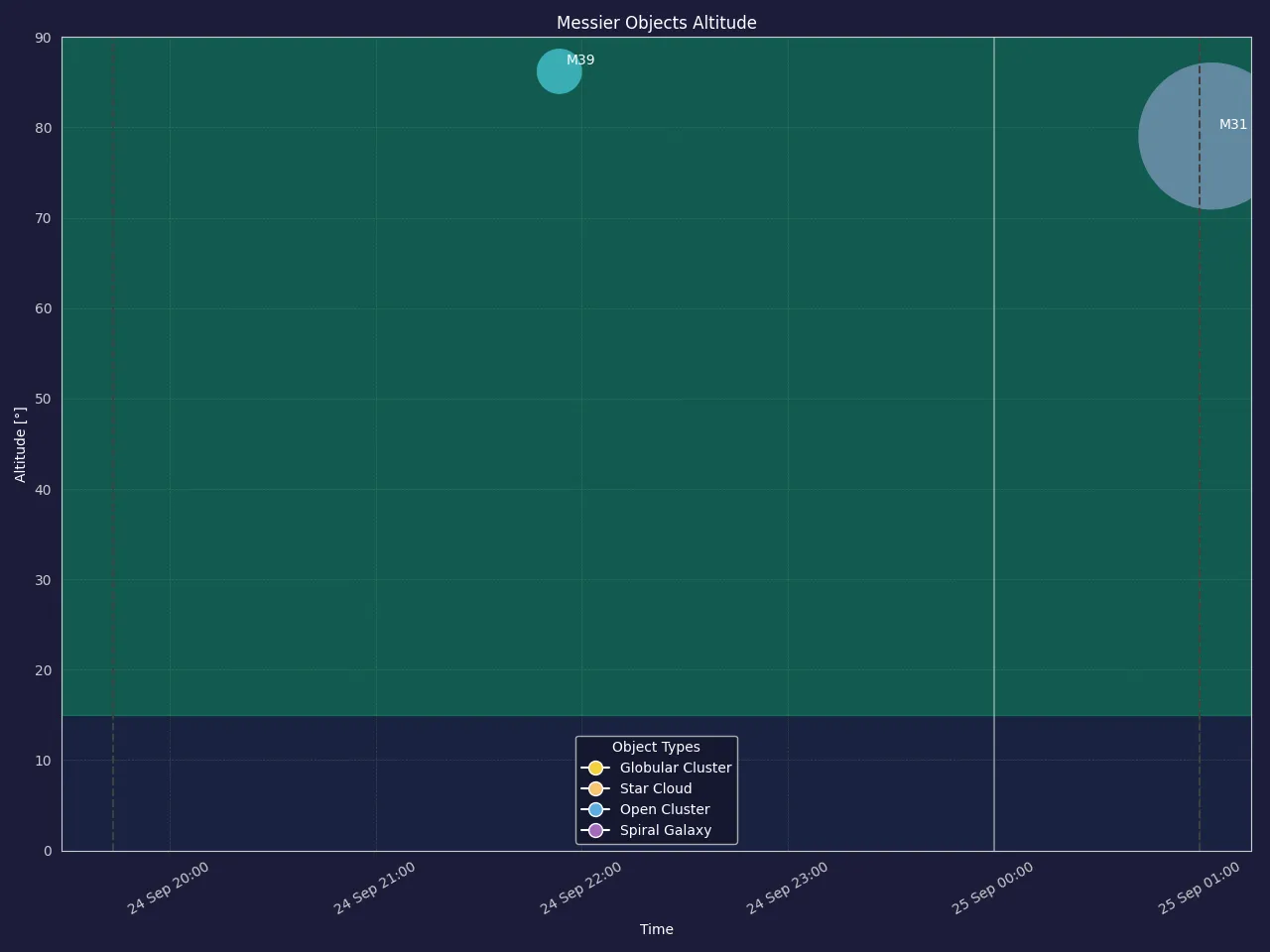The height and width of the screenshot is (952, 1270).
Task: Click the 25 Sep 00:00 time tick label
Action: pos(993,889)
